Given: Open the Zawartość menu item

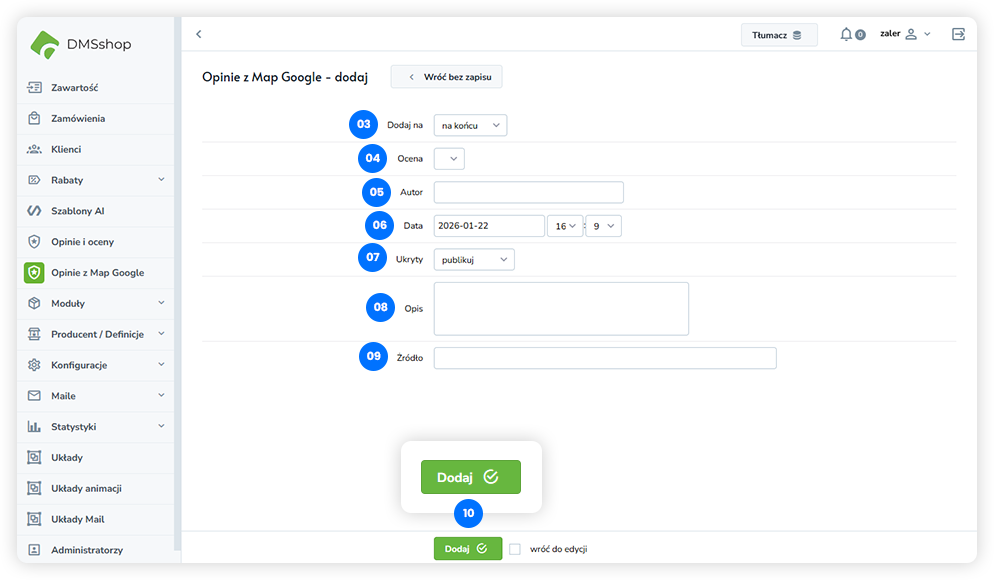Looking at the screenshot, I should (x=75, y=87).
